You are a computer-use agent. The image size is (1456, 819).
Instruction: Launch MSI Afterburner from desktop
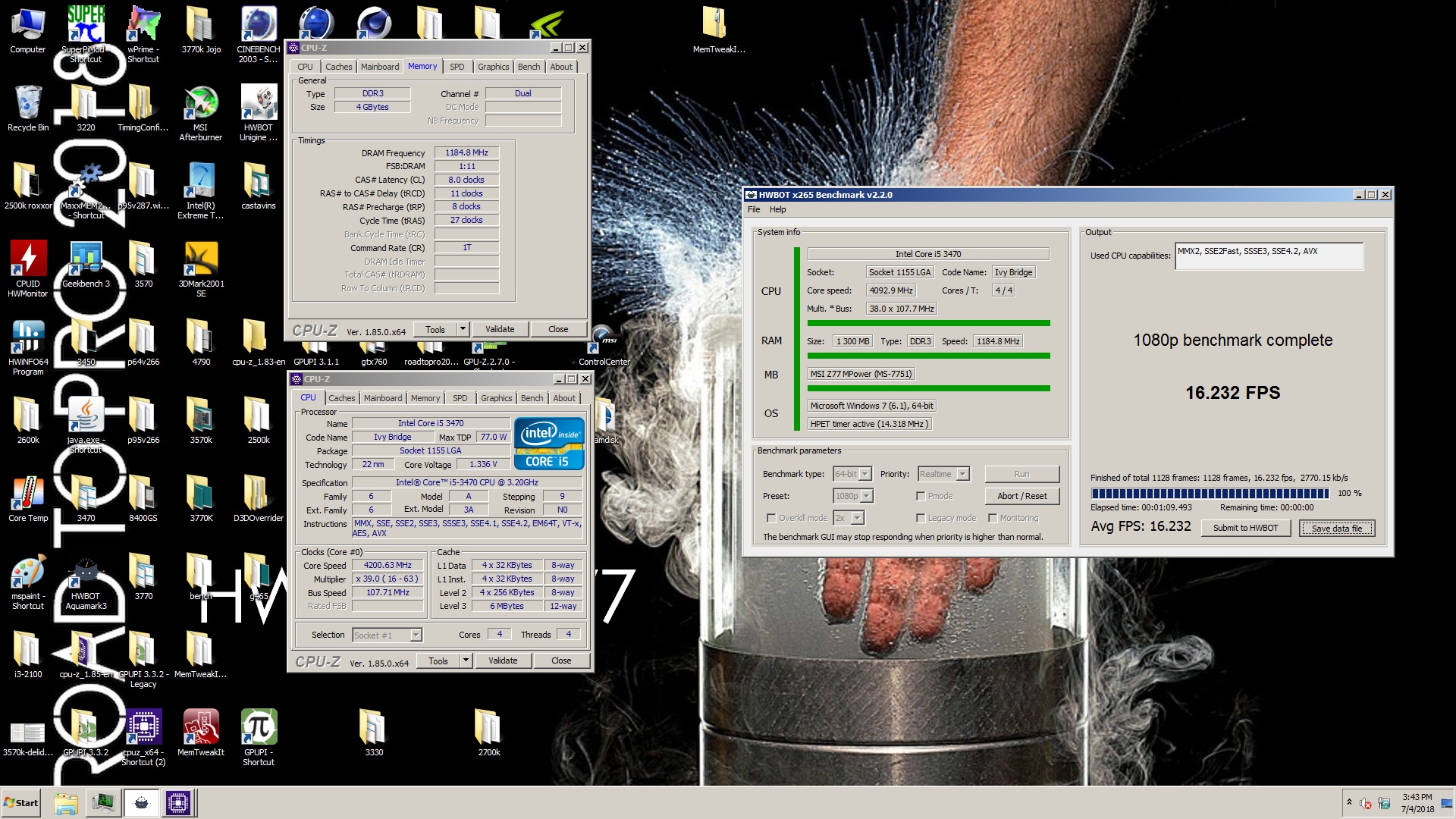[x=201, y=112]
